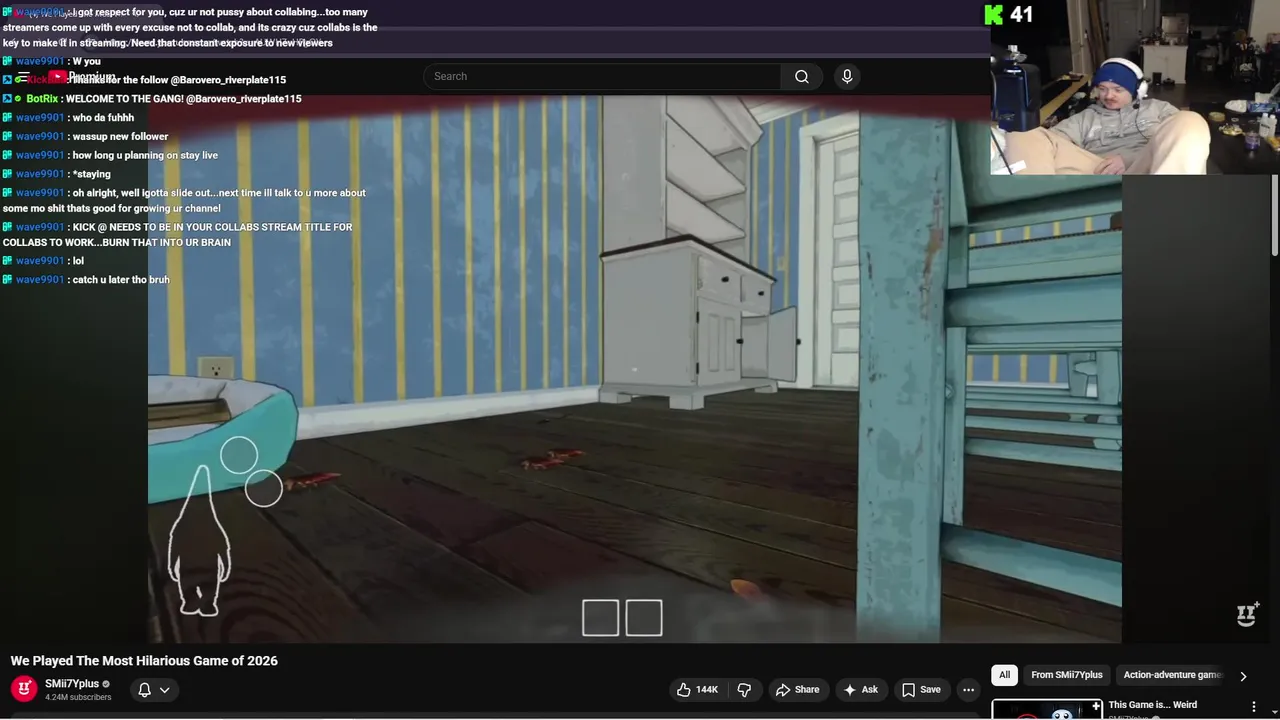Viewport: 1280px width, 720px height.
Task: Click chat message 'who da fuhhh'
Action: click(103, 118)
